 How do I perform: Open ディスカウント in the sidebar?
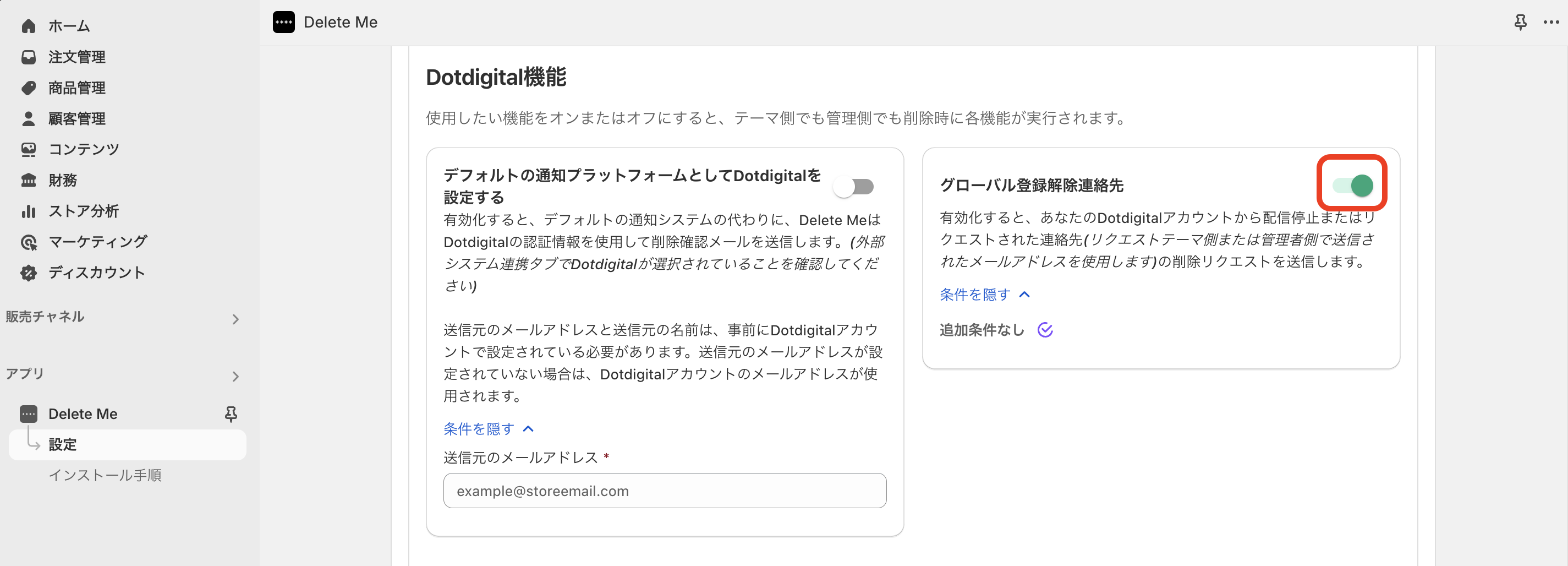tap(97, 273)
